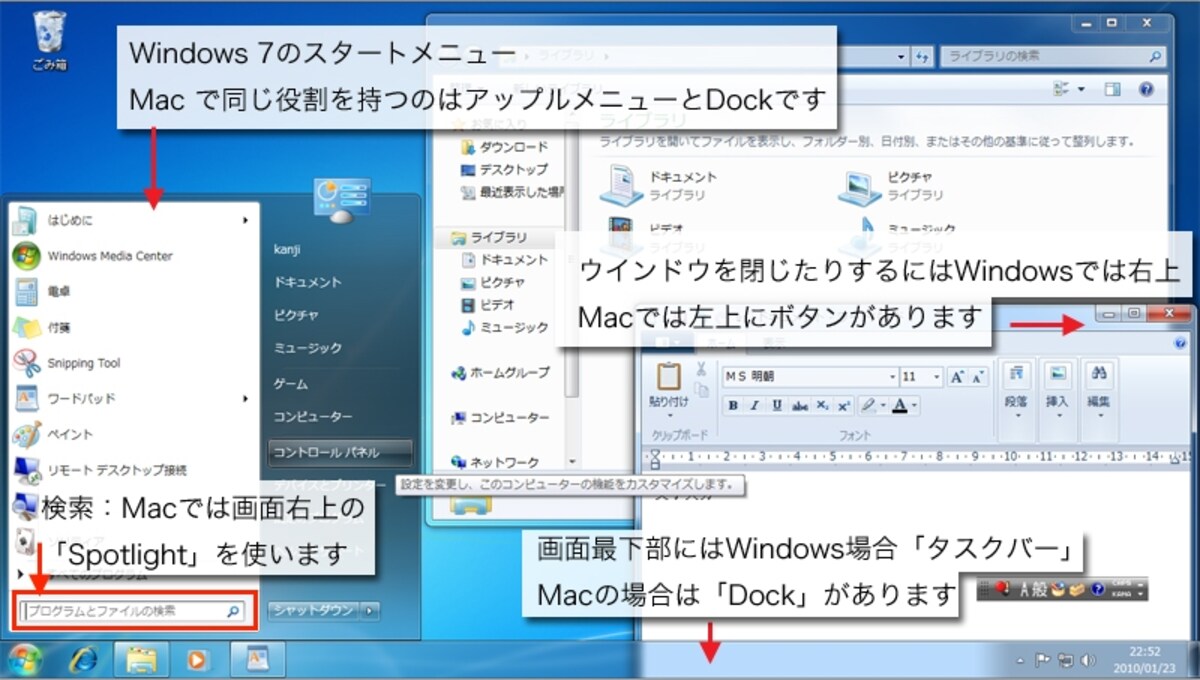The width and height of the screenshot is (1200, 680).
Task: Open the 電卓 calculator program
Action: tap(133, 292)
